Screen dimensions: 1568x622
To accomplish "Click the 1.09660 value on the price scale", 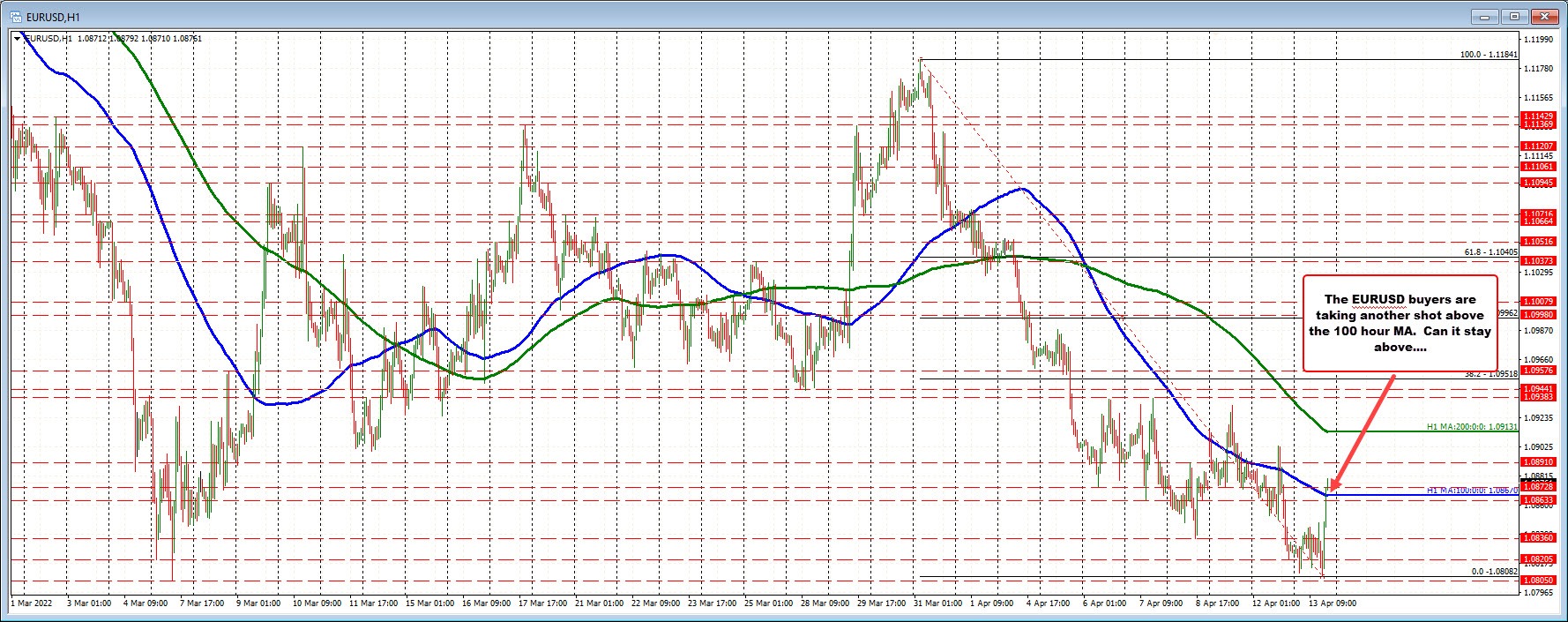I will tap(1540, 360).
